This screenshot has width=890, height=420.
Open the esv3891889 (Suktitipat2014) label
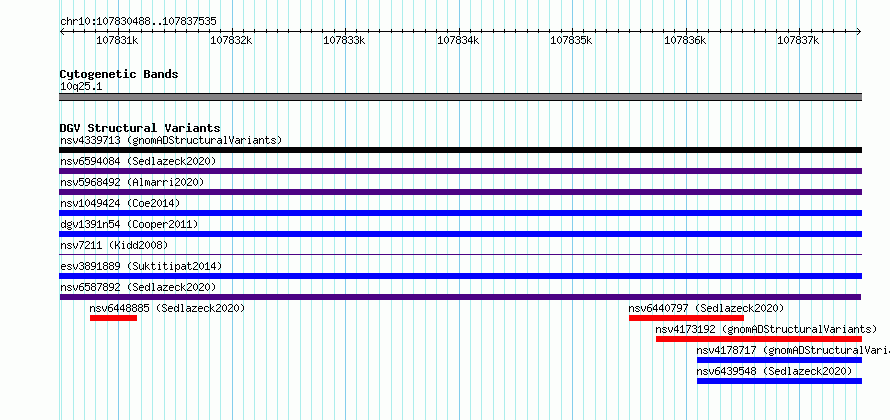141,266
